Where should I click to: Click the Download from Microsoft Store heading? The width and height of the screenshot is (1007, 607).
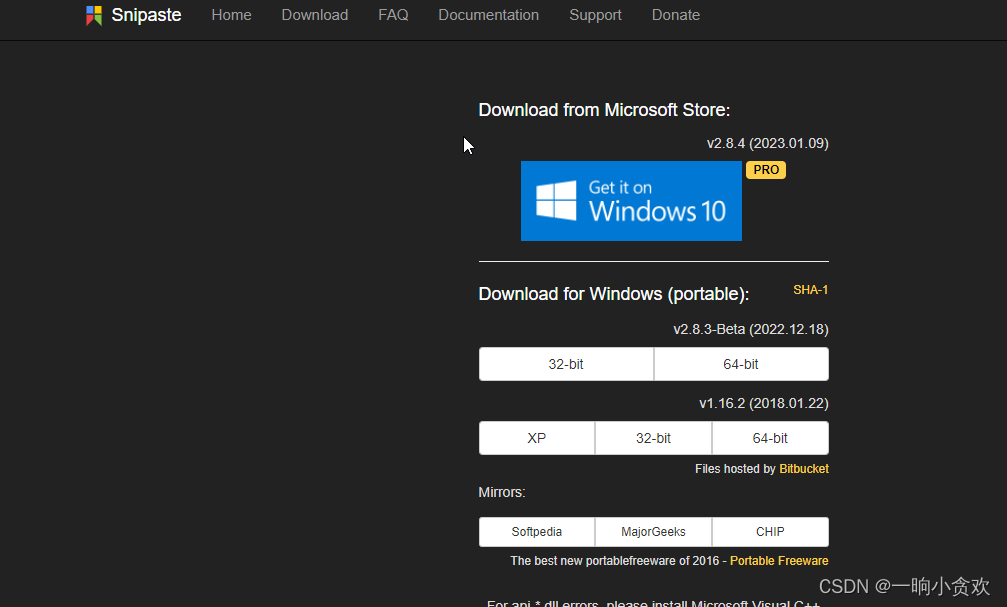click(604, 110)
